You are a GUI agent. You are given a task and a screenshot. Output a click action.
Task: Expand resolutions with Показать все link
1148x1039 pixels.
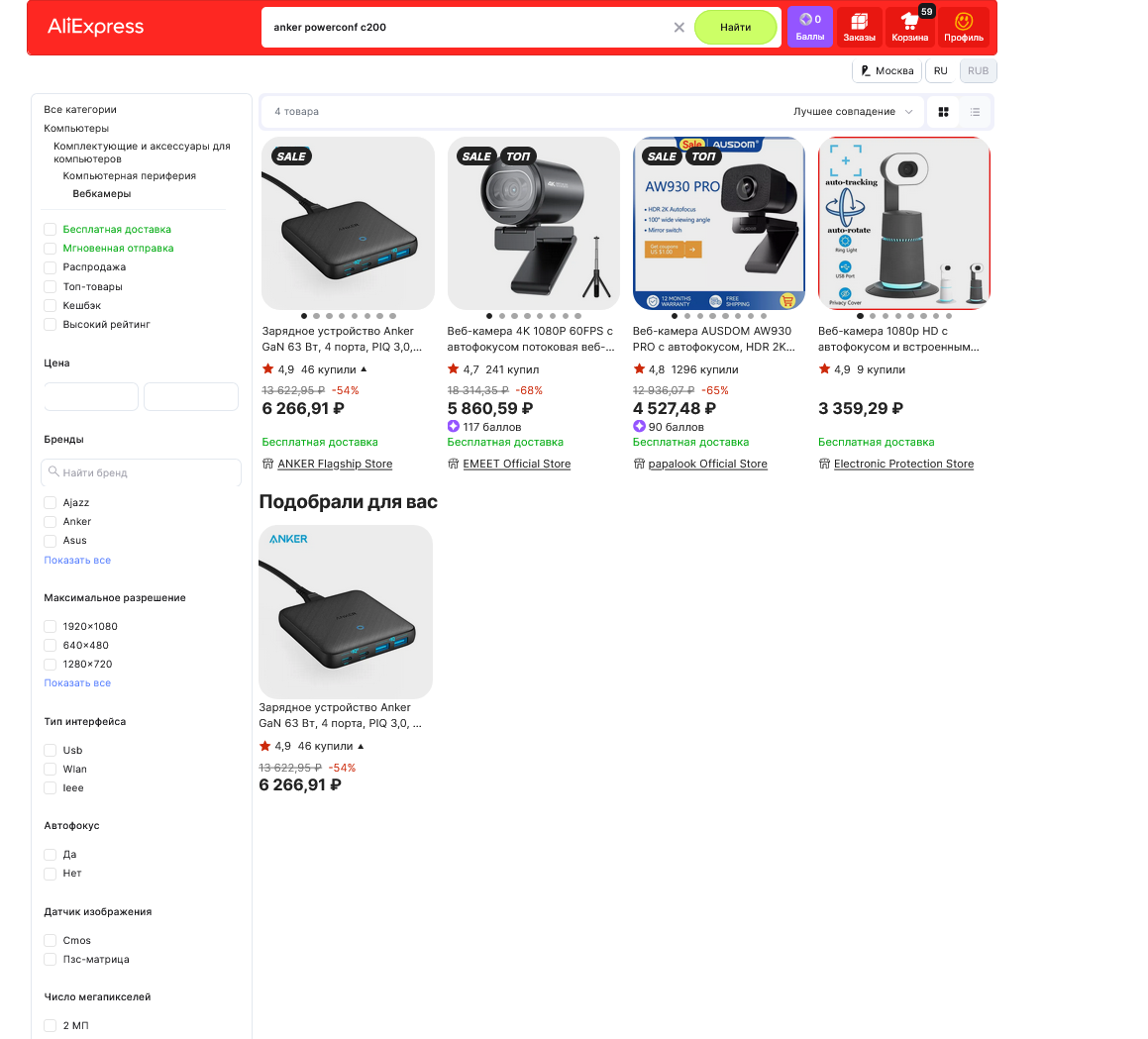(x=77, y=683)
